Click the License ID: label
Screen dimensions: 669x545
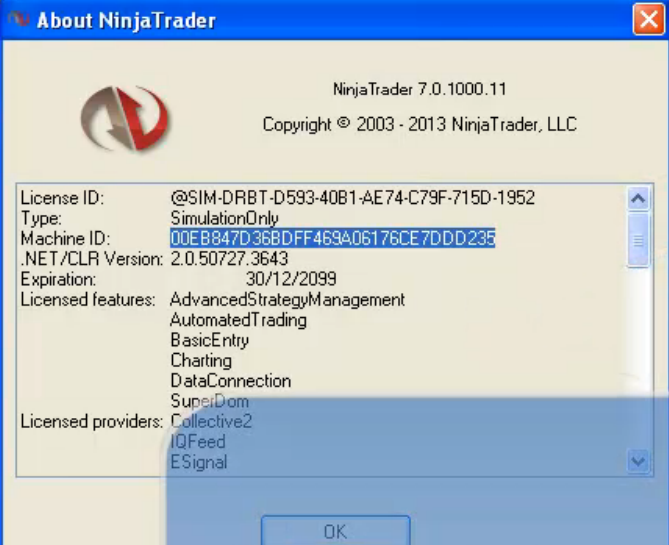[62, 198]
